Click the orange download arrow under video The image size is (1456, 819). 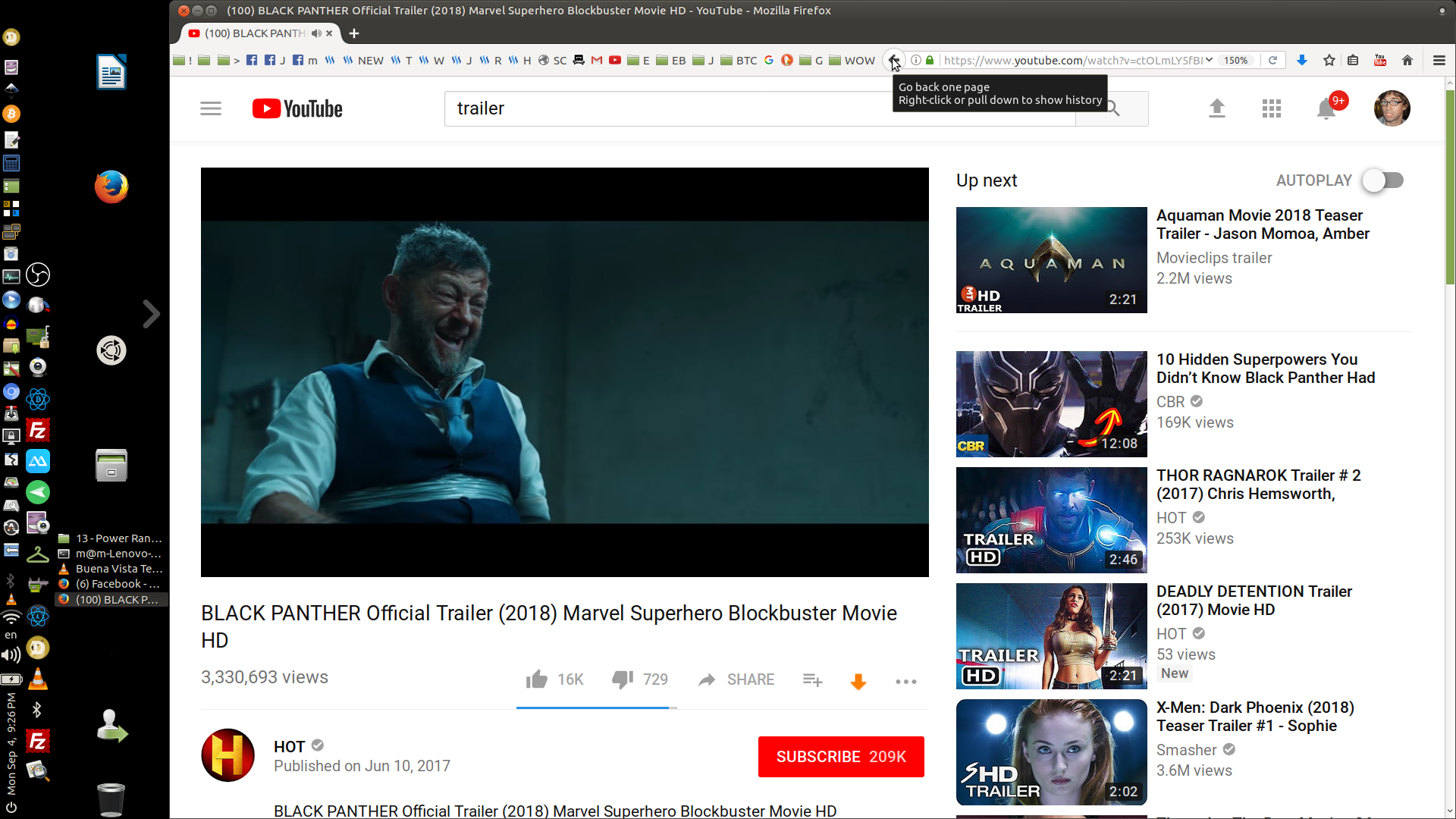tap(858, 682)
